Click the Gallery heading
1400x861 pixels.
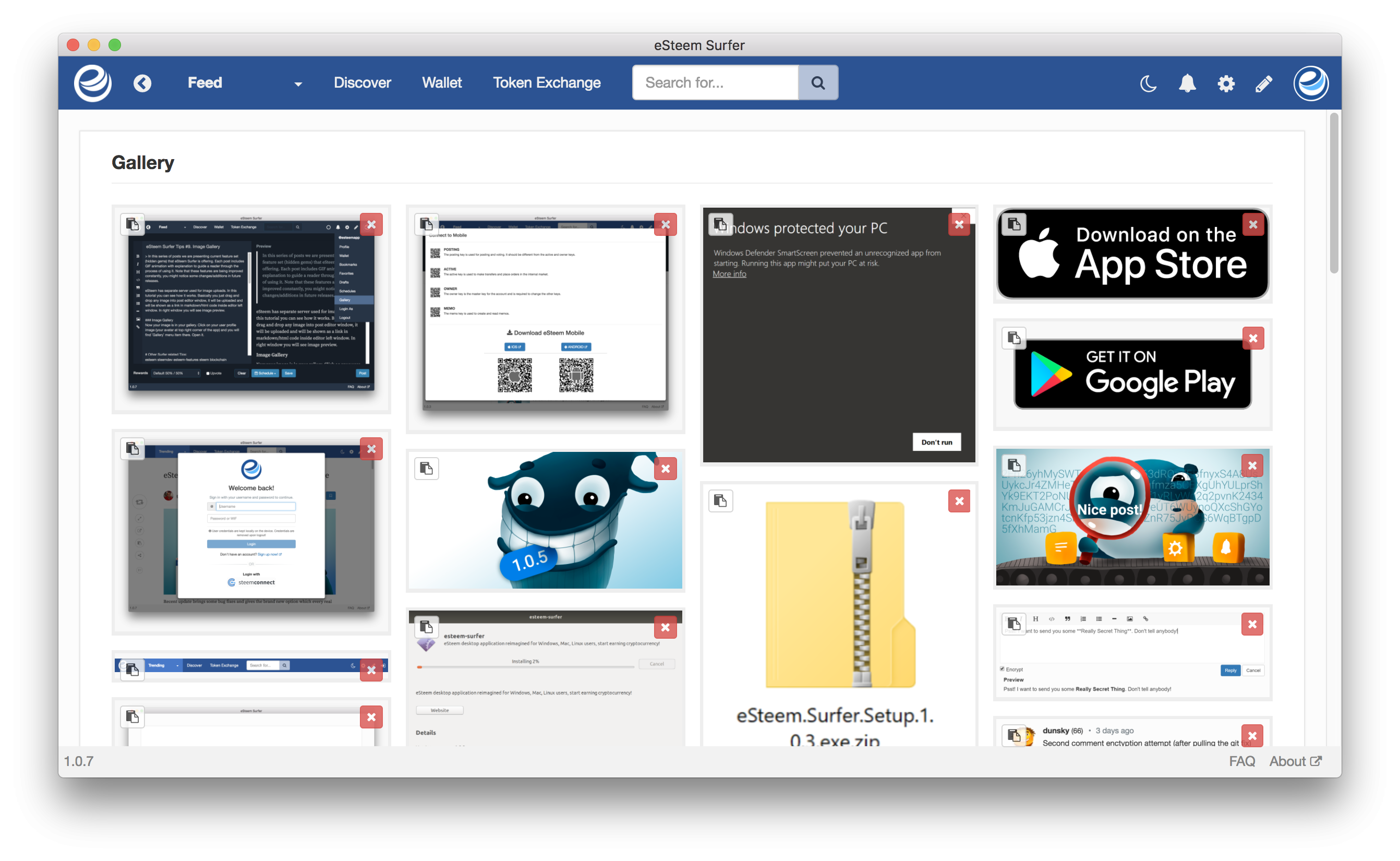click(x=143, y=163)
